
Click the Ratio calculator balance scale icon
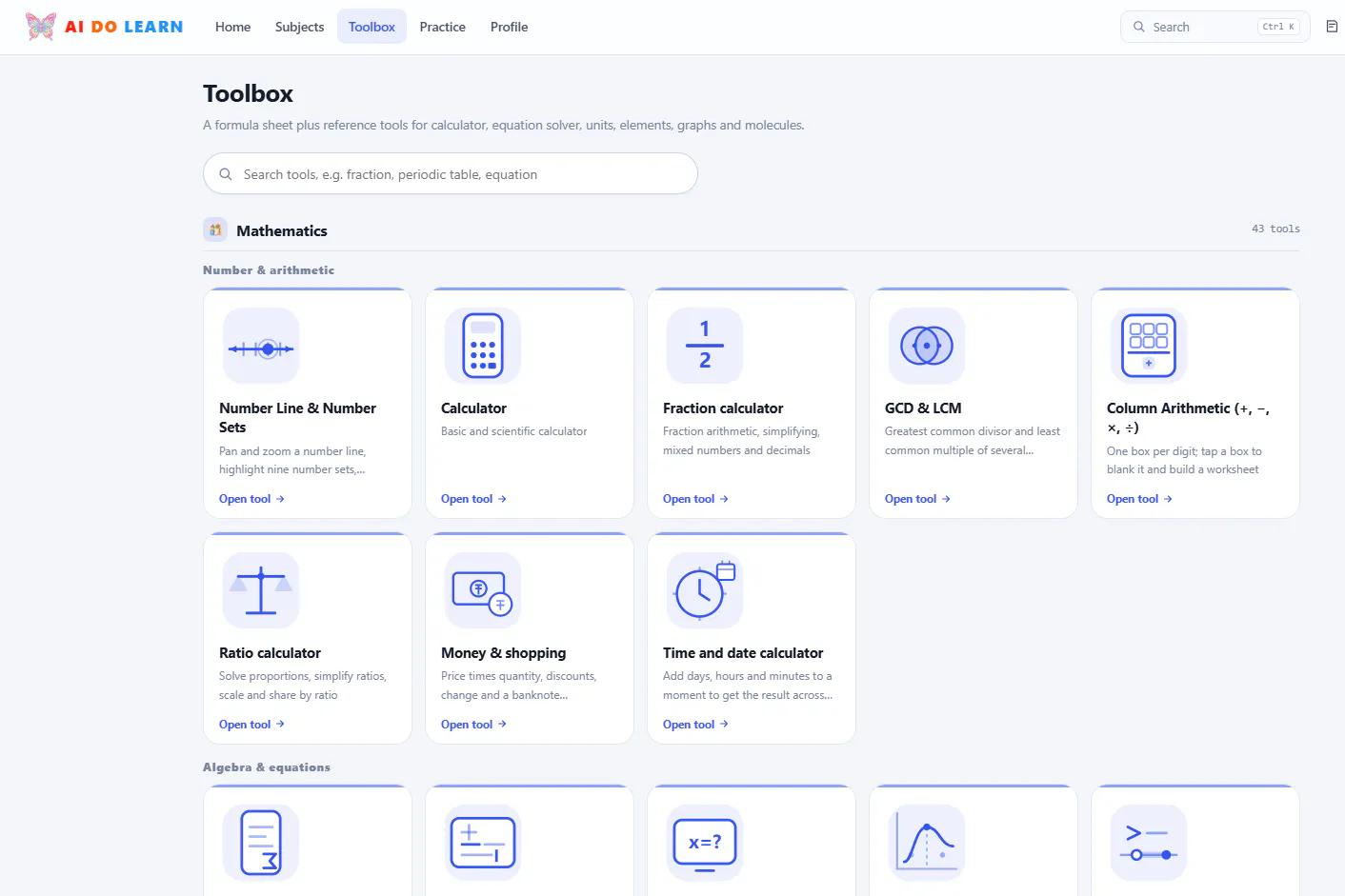pyautogui.click(x=261, y=590)
